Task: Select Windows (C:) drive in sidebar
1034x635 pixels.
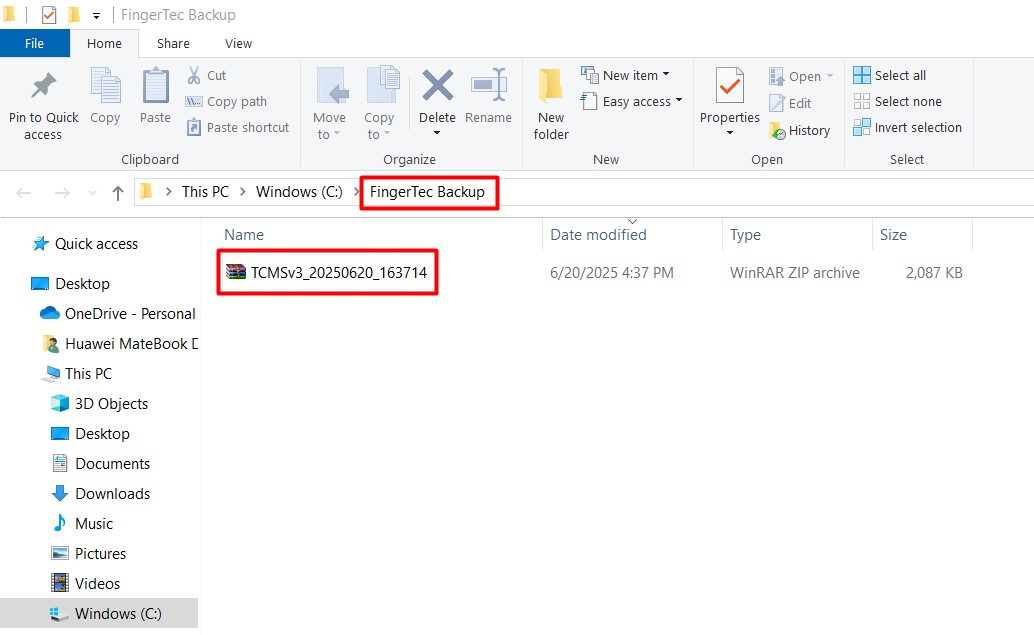Action: [99, 613]
